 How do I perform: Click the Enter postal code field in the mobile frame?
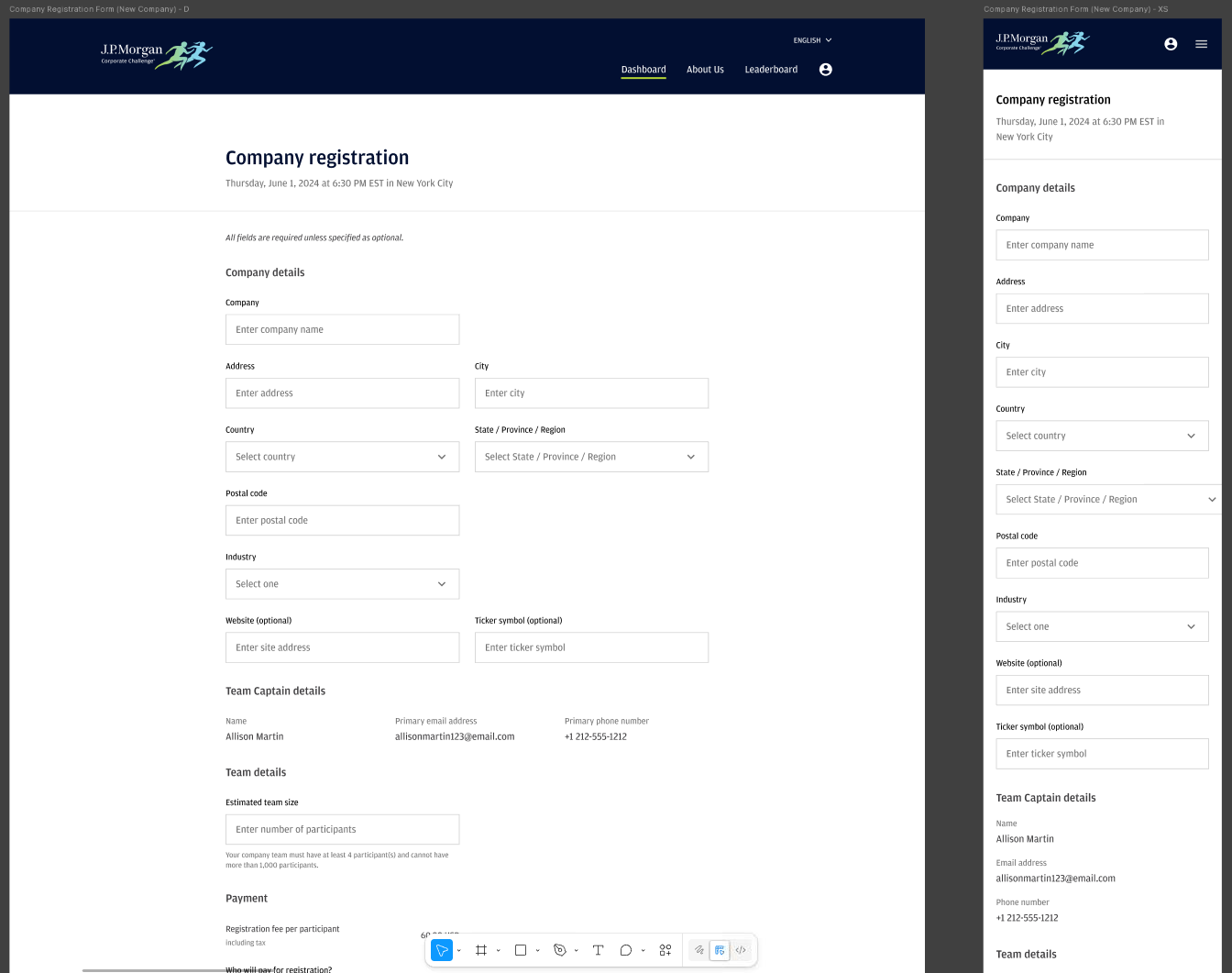click(x=1102, y=563)
